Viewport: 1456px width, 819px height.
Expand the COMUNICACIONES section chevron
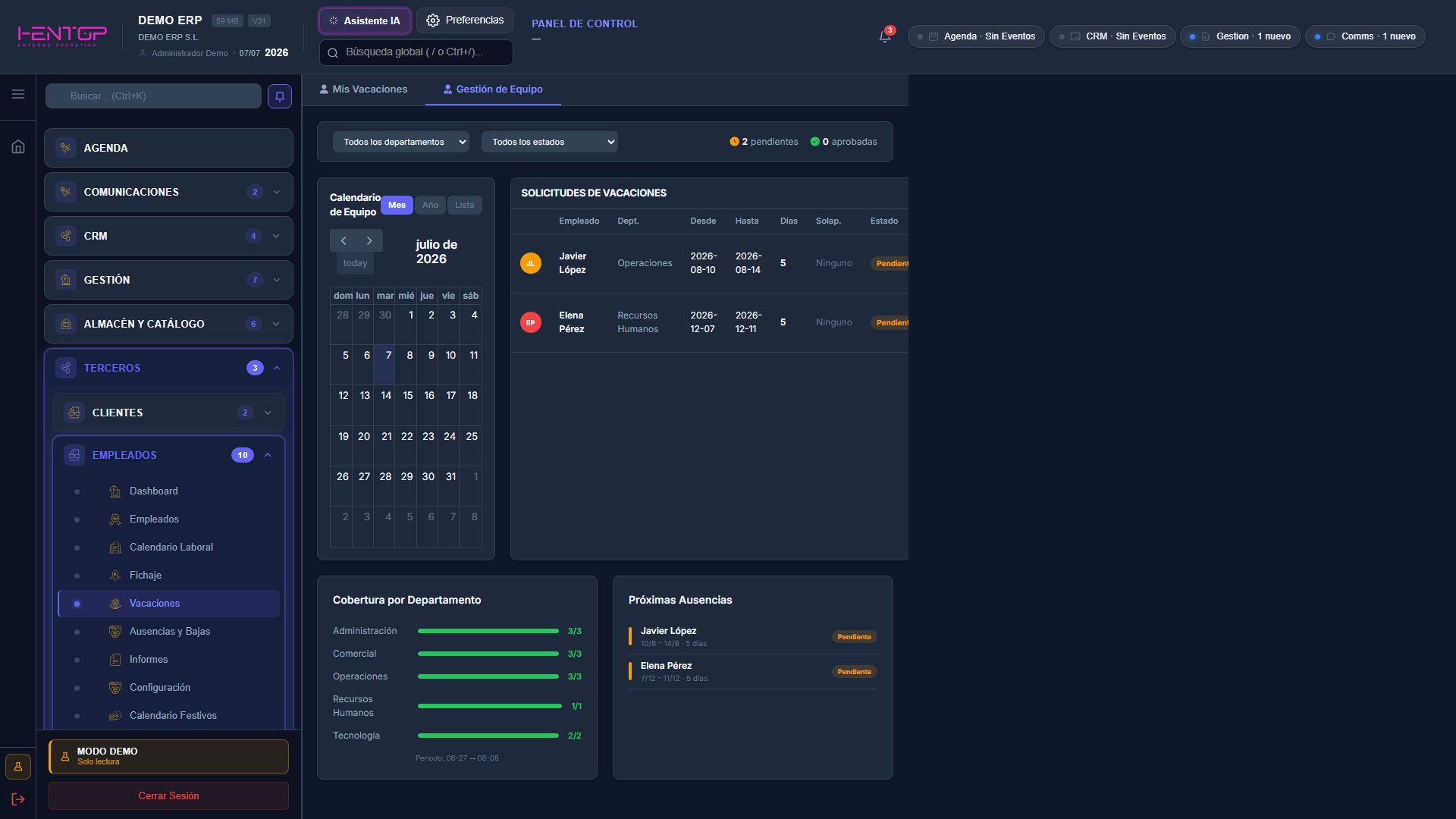[x=277, y=192]
